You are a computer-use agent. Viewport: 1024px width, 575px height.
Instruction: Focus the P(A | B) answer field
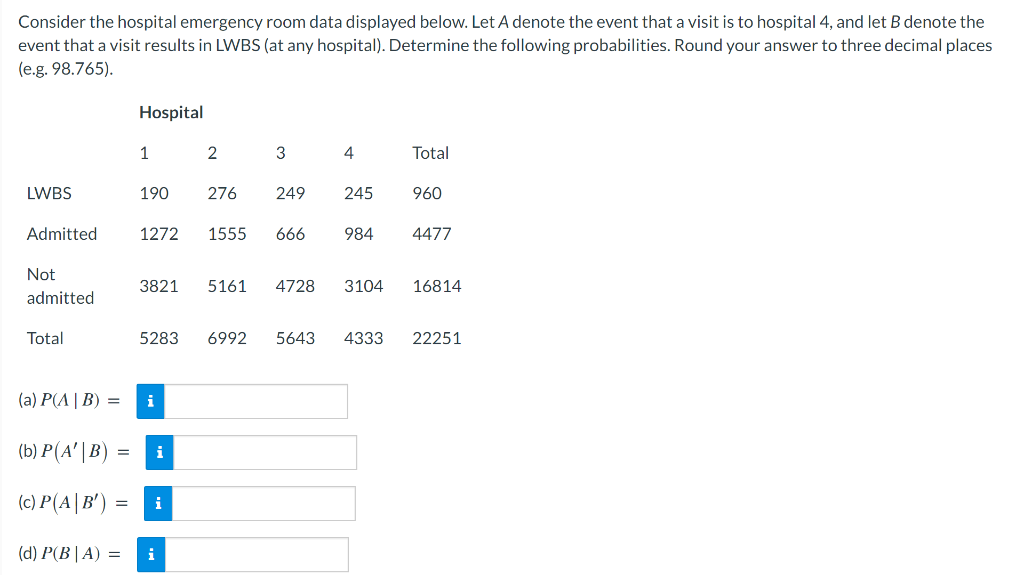point(255,401)
